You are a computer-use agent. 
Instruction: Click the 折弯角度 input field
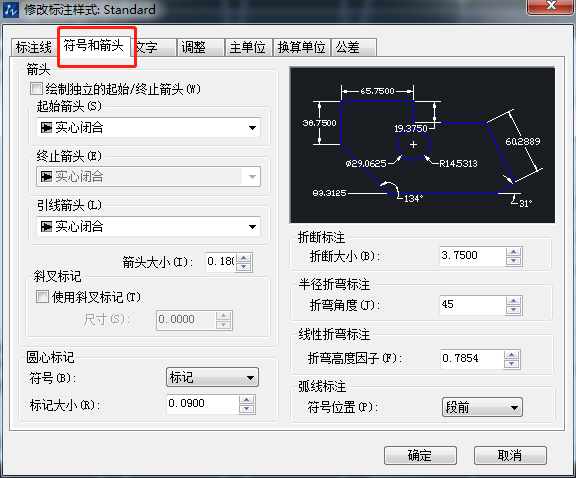point(472,305)
